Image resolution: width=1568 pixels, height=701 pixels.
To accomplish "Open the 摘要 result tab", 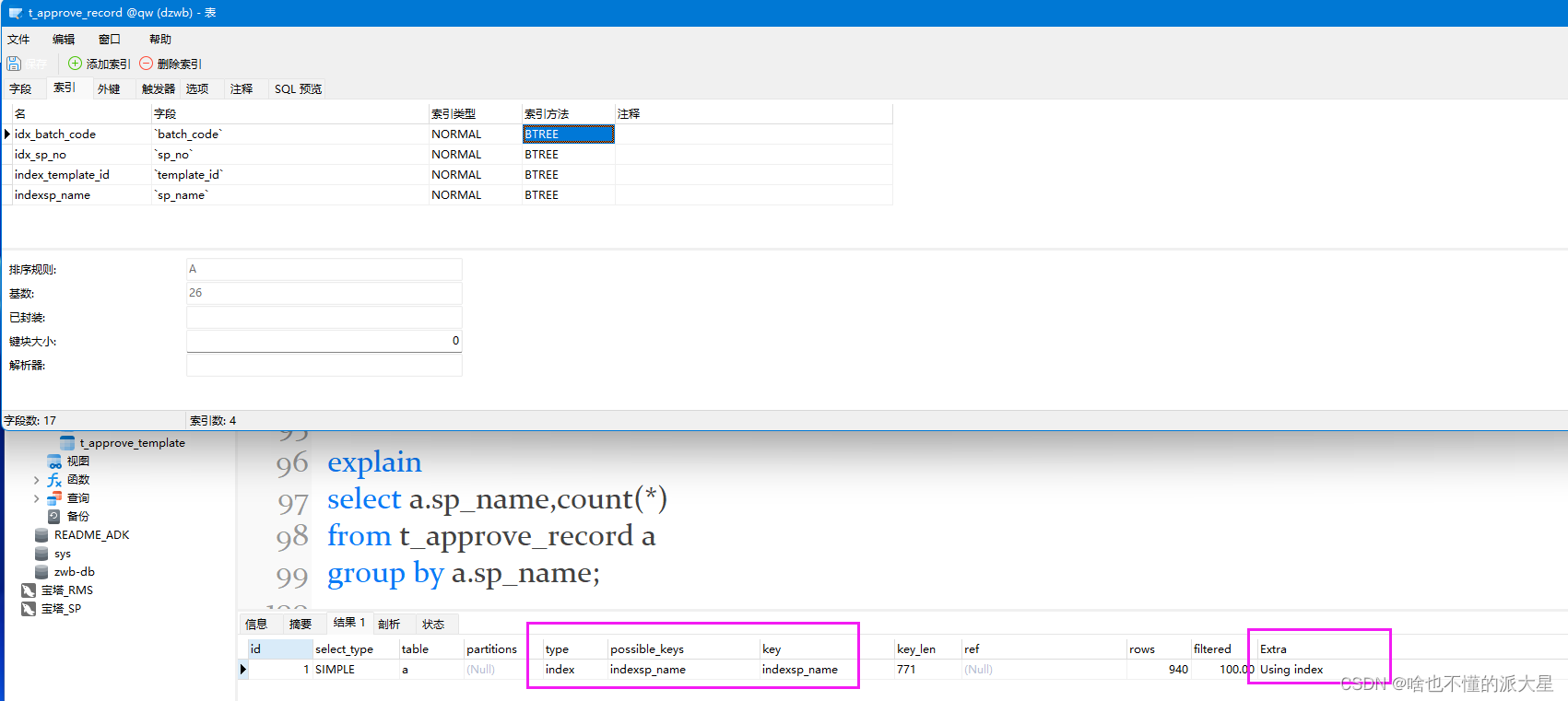I will [x=301, y=625].
